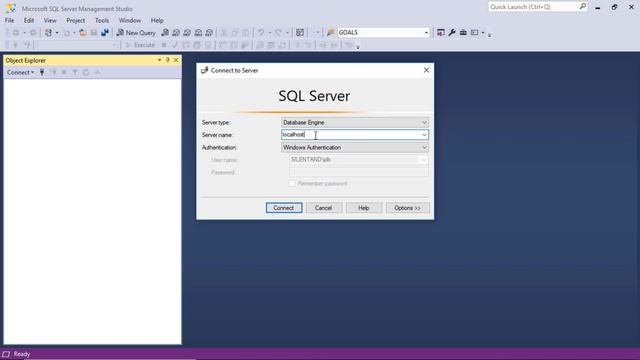The width and height of the screenshot is (640, 360).
Task: Click the Refresh icon in Object Explorer
Action: click(86, 72)
